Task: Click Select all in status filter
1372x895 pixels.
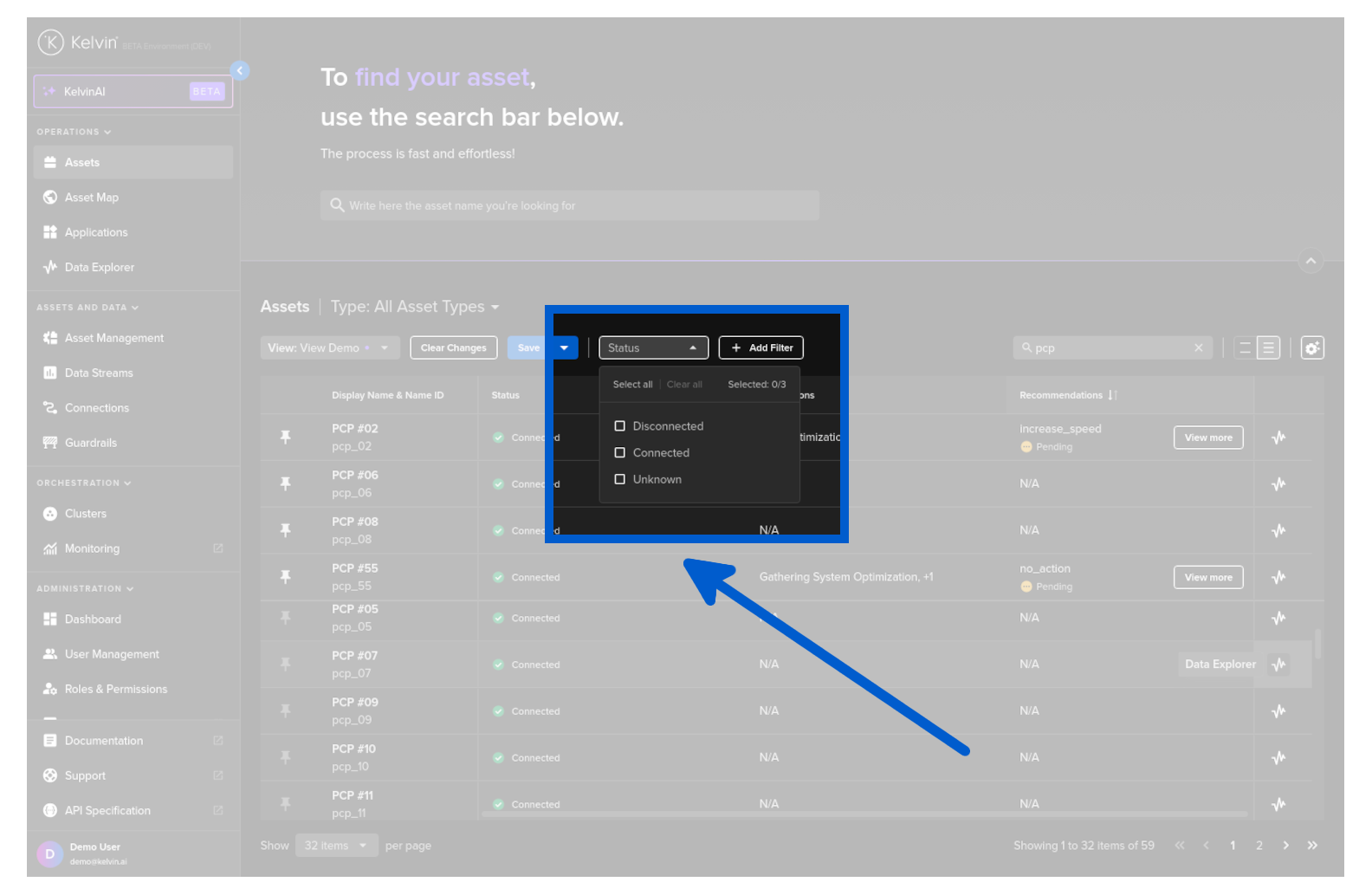Action: click(x=632, y=385)
